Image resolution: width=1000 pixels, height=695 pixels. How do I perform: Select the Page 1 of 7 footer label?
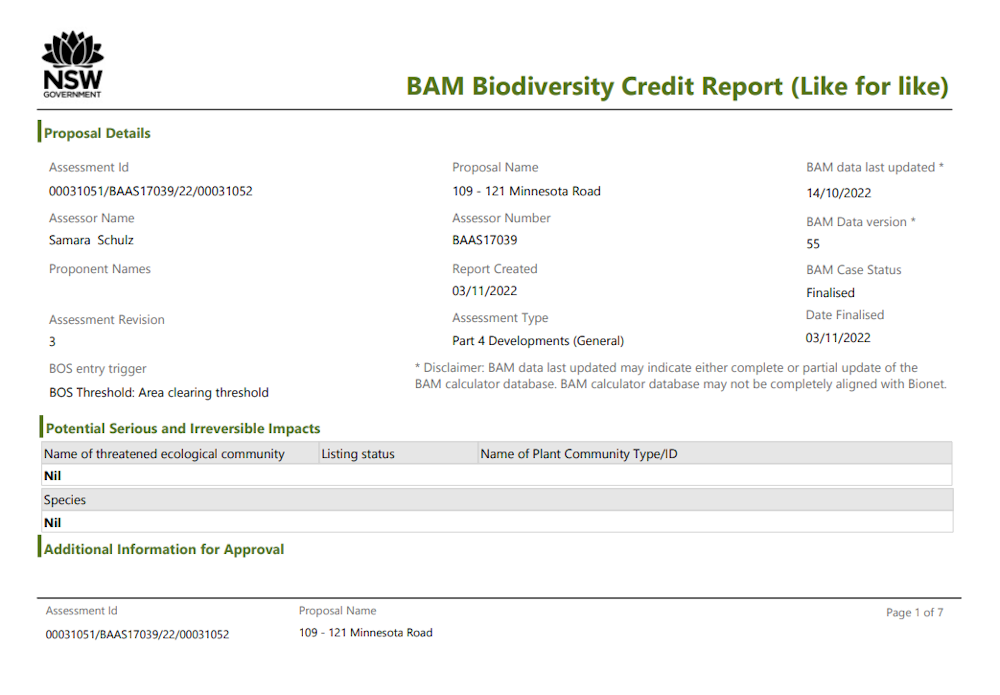pyautogui.click(x=915, y=612)
